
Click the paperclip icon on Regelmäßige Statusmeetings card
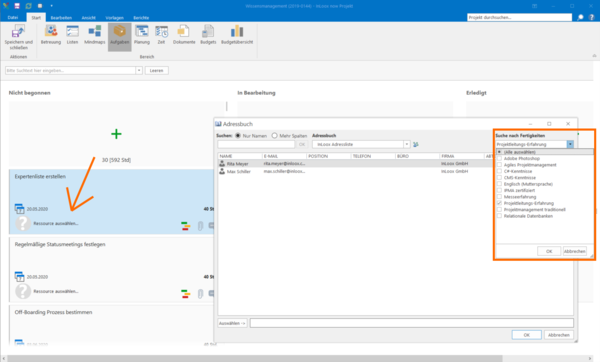(x=200, y=294)
